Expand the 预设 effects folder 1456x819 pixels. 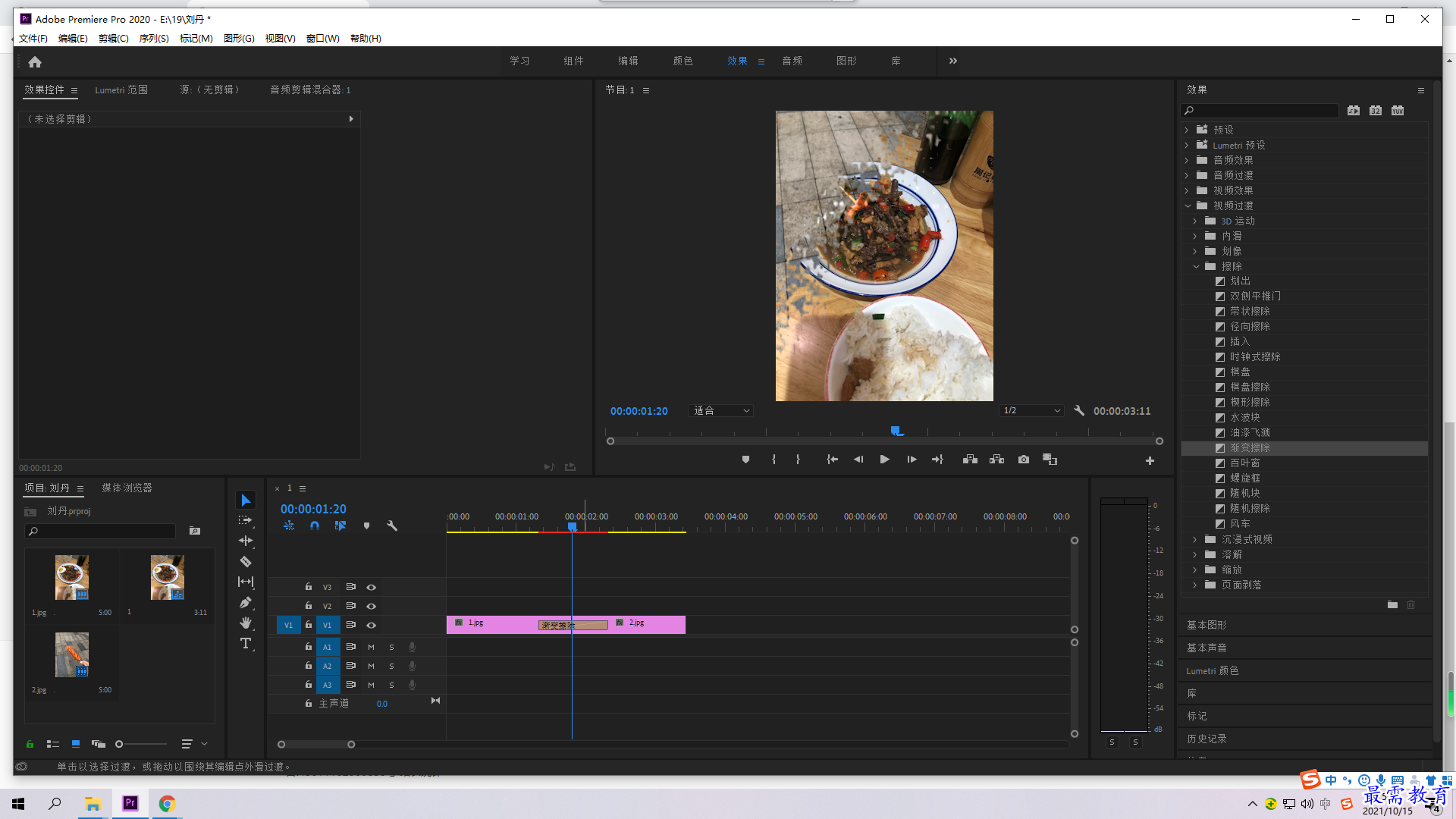tap(1188, 130)
